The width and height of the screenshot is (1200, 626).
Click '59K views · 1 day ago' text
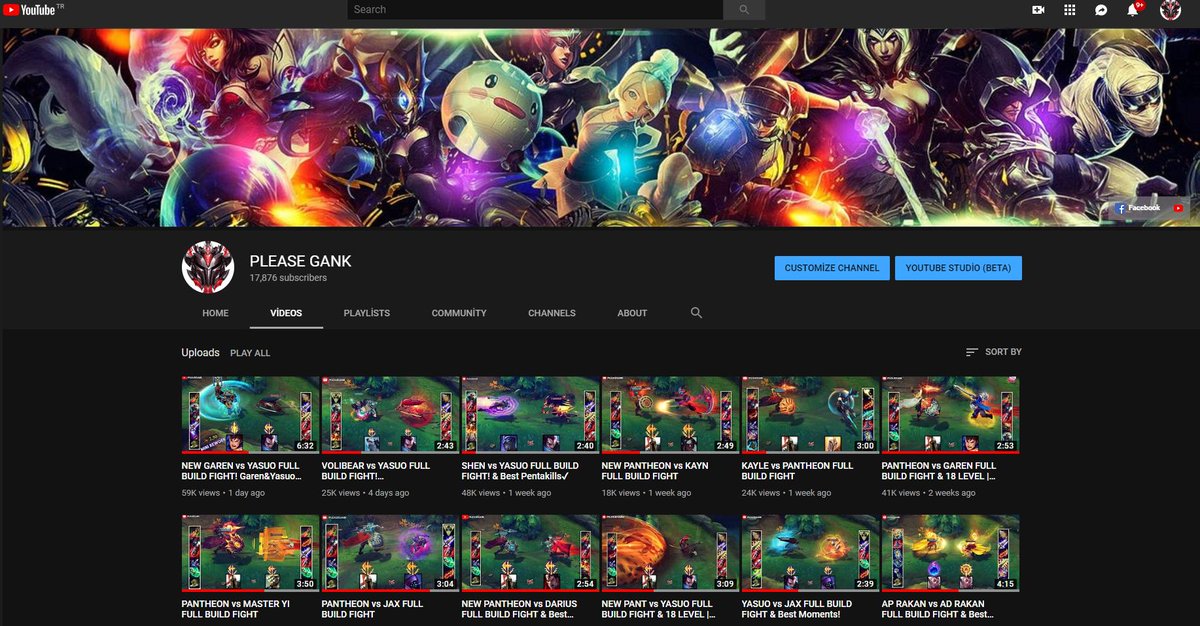(x=223, y=493)
